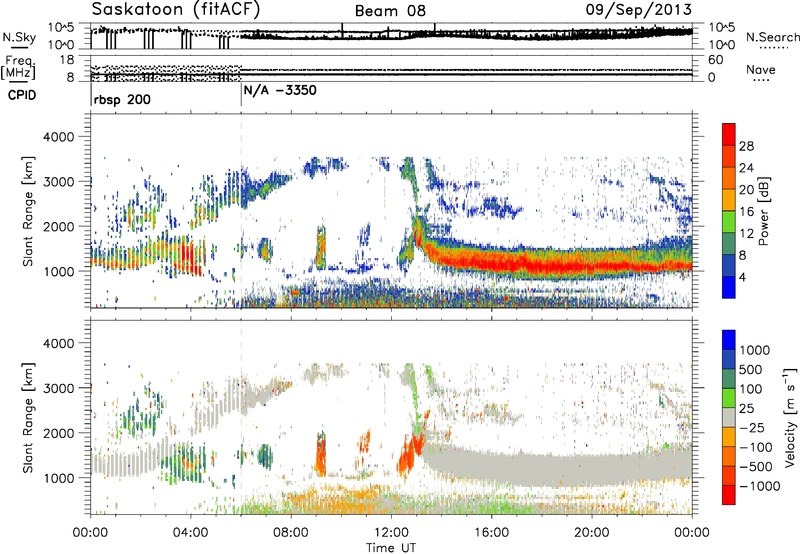The width and height of the screenshot is (800, 554).
Task: Click the "60" Nave axis tick label
Action: (715, 60)
